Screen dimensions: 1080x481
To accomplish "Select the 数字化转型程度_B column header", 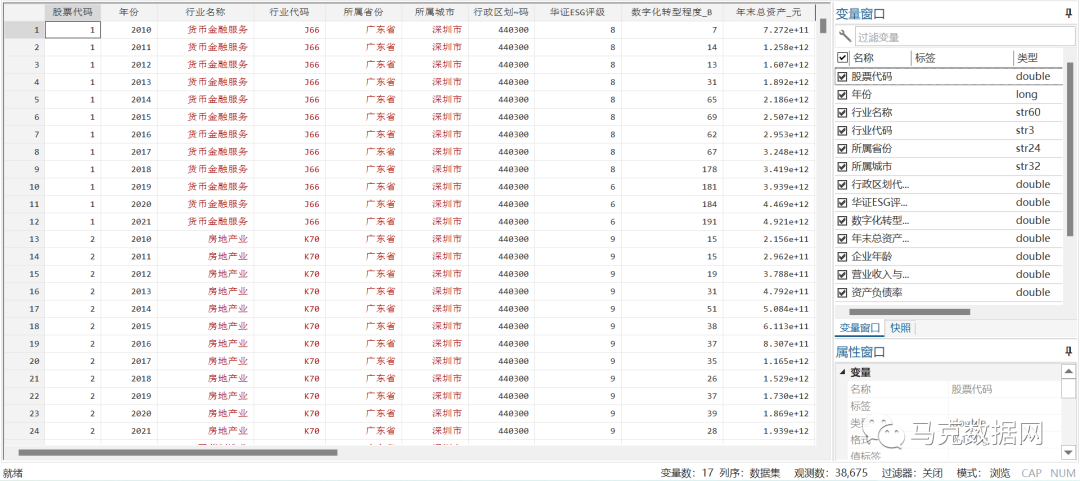I will click(x=672, y=12).
